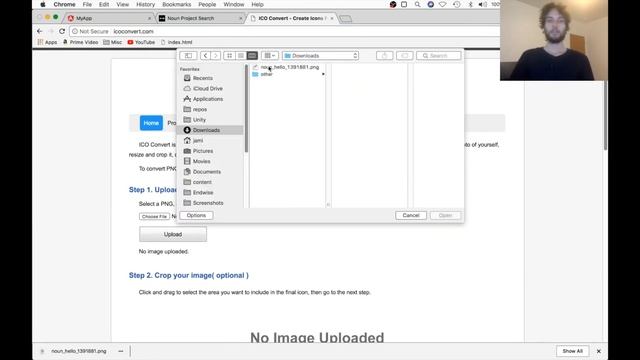Viewport: 640px width, 360px height.
Task: Click the Options button
Action: [x=196, y=215]
